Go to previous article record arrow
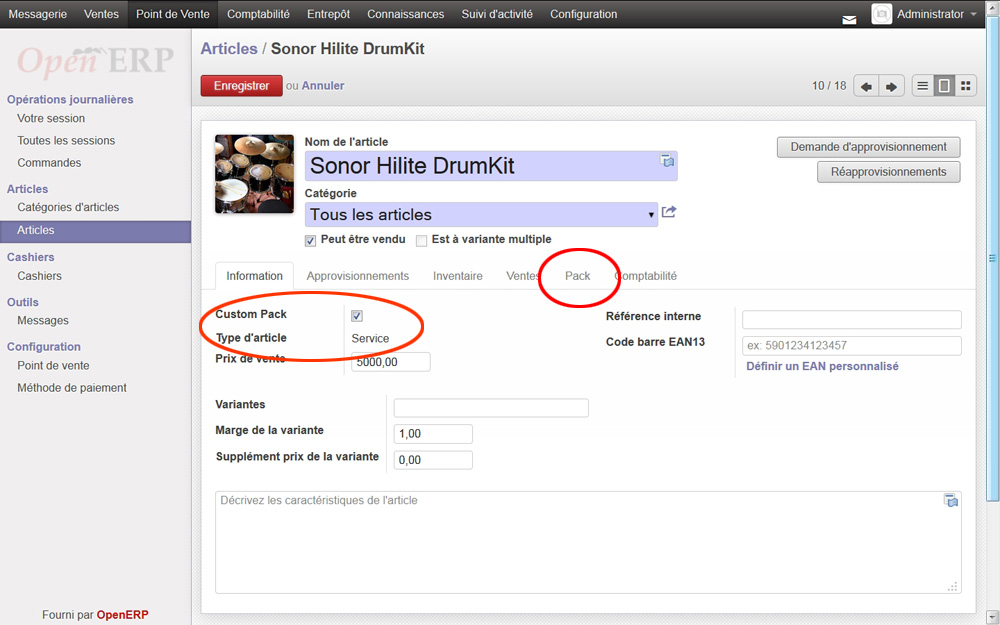 point(866,86)
